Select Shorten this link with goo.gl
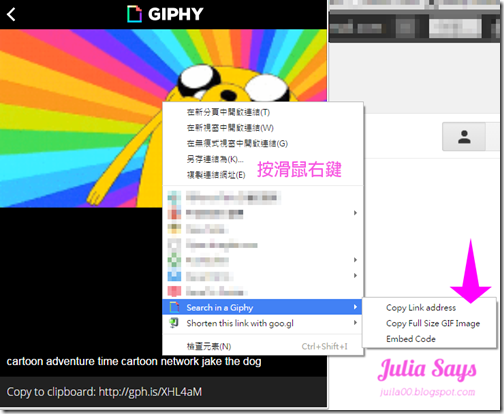 [262, 323]
